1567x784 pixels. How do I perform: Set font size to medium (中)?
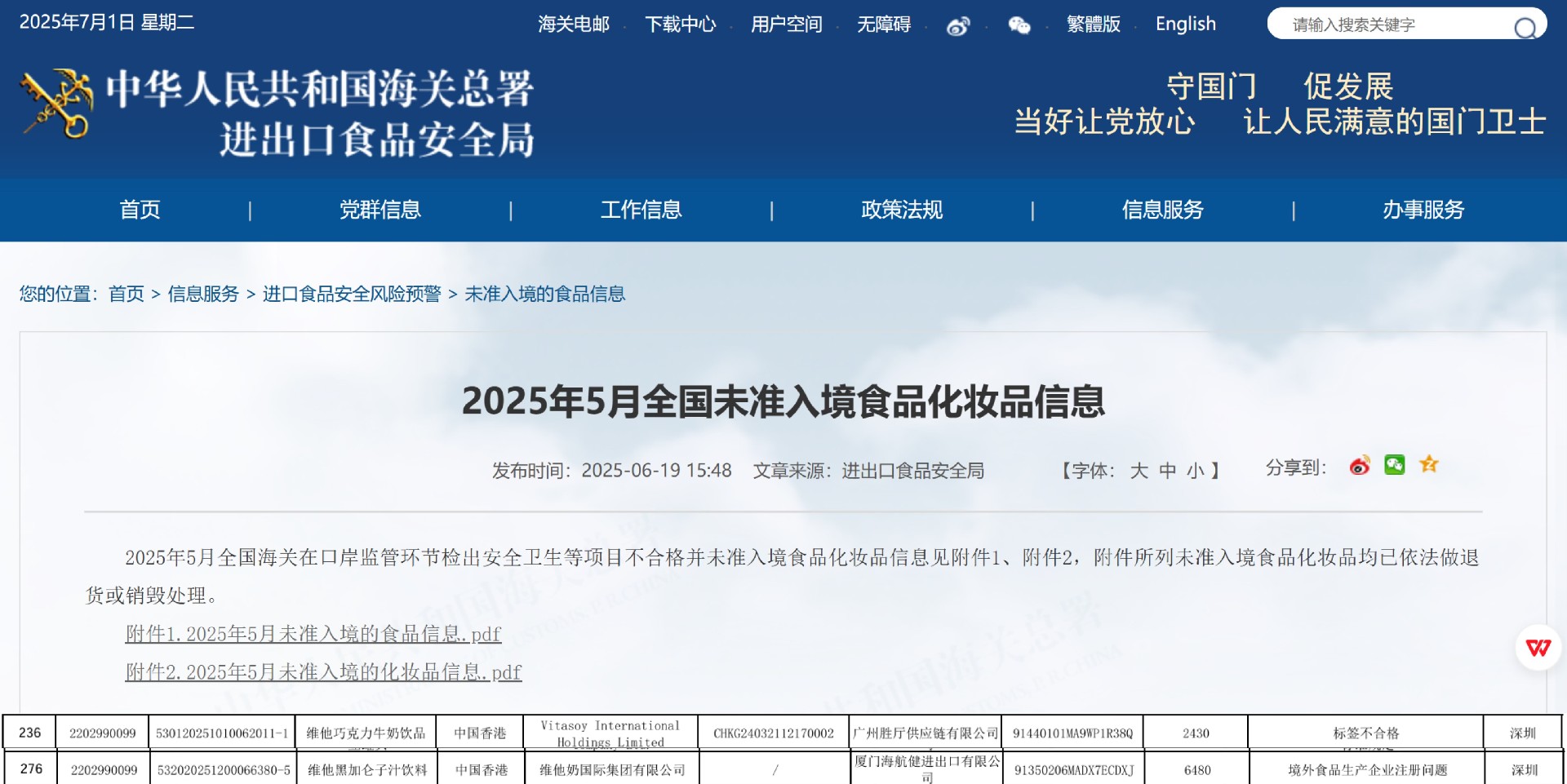click(1167, 471)
